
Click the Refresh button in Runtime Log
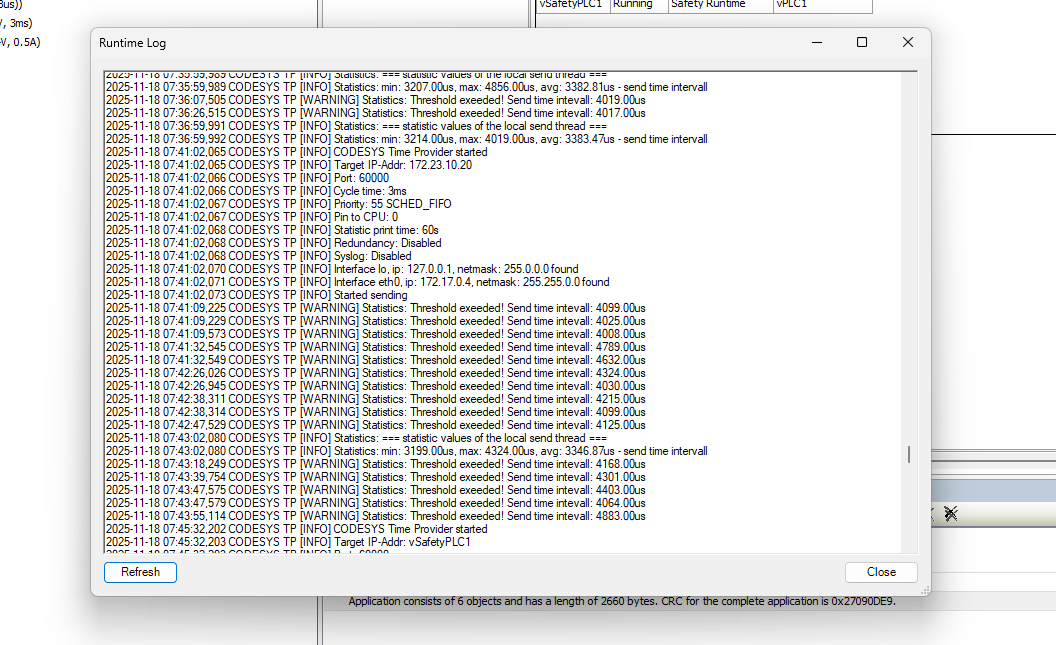coord(140,572)
